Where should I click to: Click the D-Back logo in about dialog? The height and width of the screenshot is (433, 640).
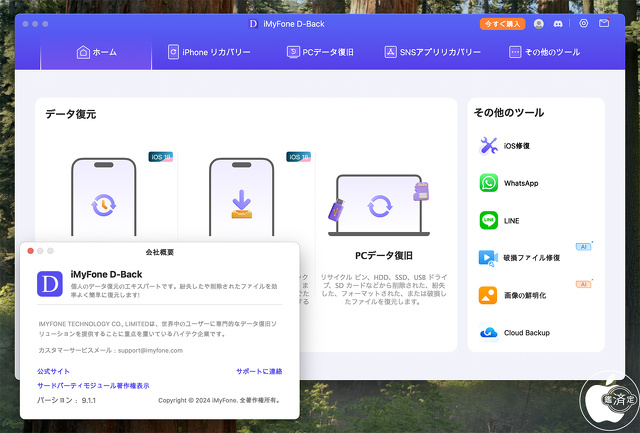click(50, 284)
